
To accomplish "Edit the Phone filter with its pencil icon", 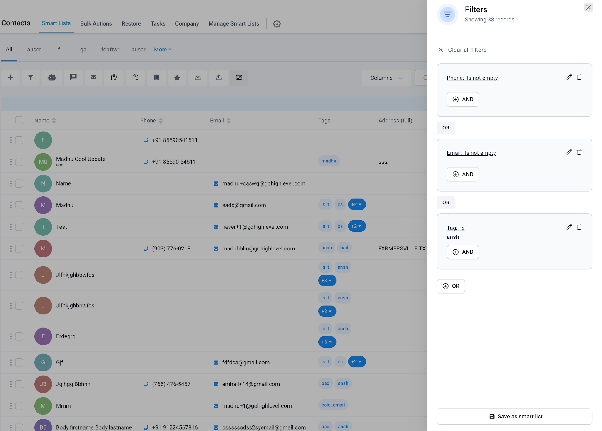I will tap(569, 77).
